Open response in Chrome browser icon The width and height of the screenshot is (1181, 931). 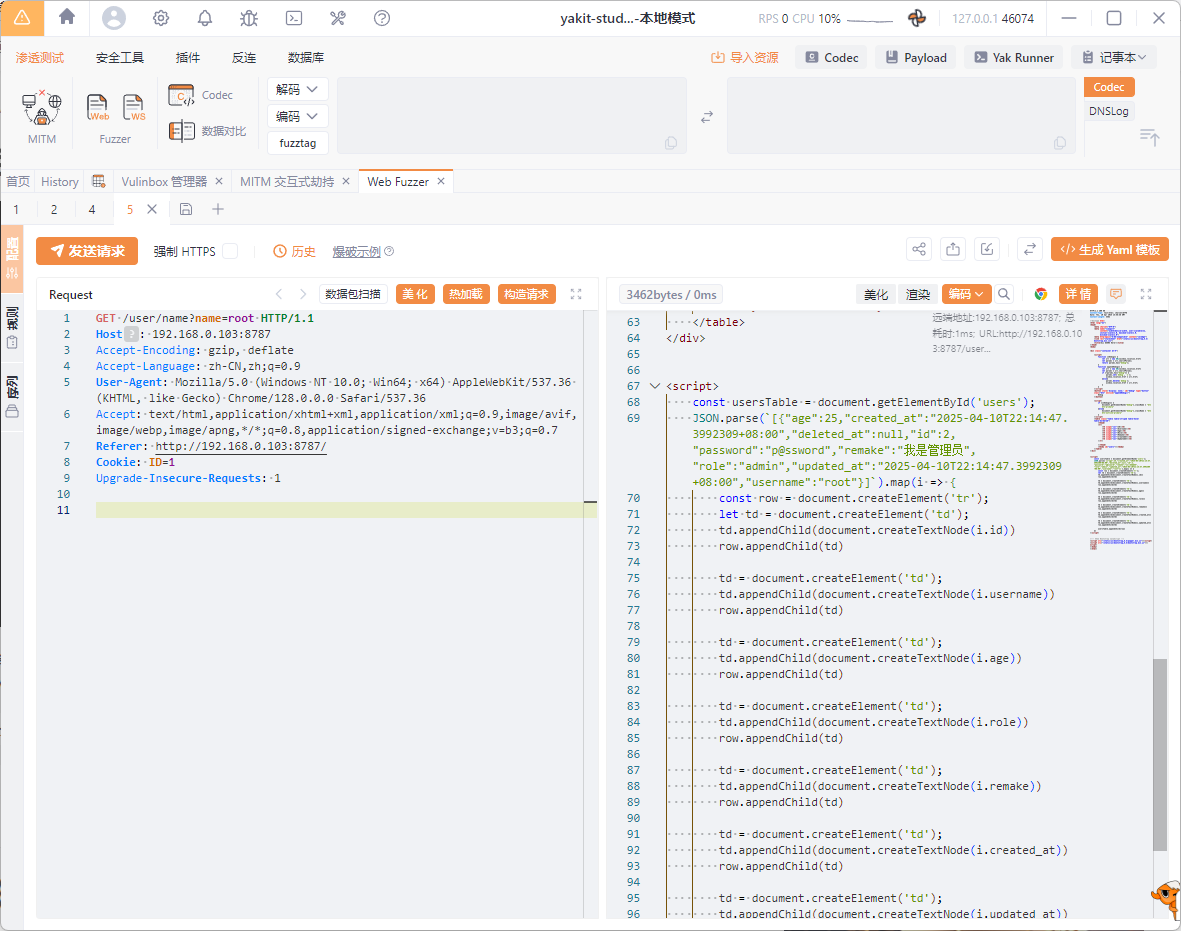(1041, 294)
